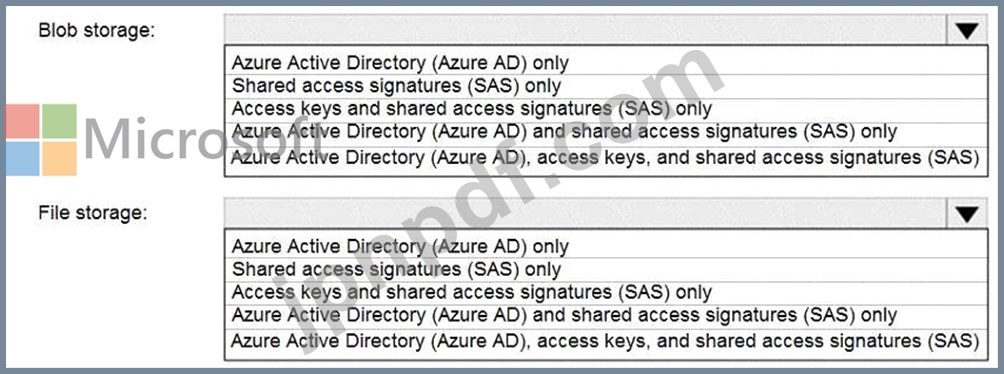Select 'Azure AD and SAS only' for File storage
Screen dimensions: 1004x374
click(x=606, y=316)
